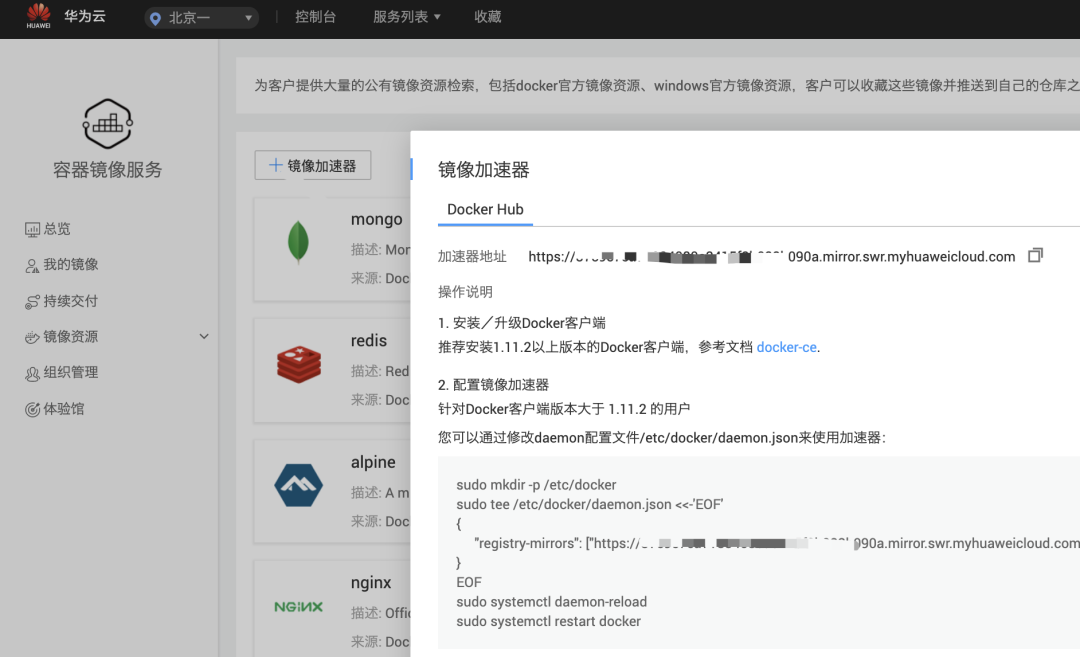
Task: Open the mongo image title
Action: tap(376, 219)
